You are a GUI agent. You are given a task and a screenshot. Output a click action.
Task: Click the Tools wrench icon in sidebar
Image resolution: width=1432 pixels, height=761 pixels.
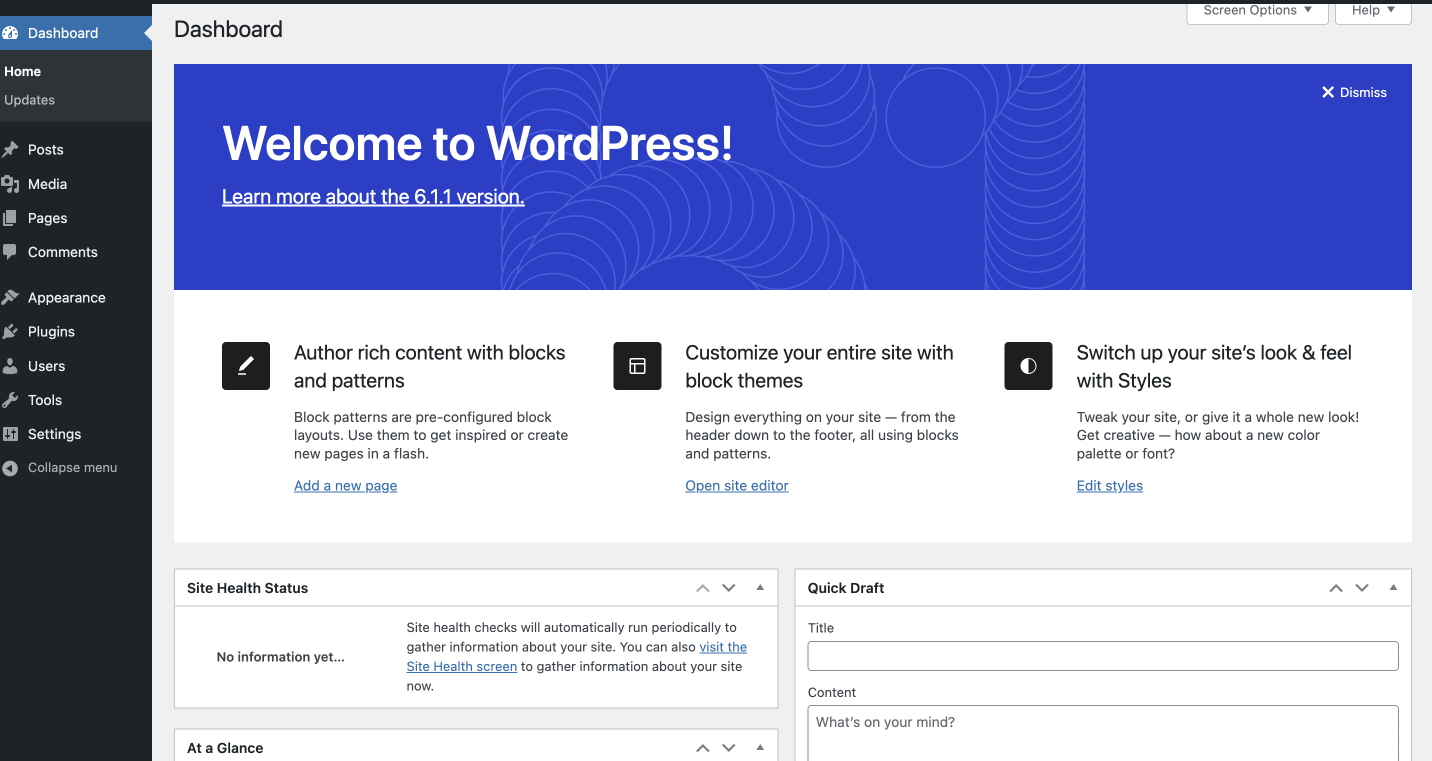pyautogui.click(x=11, y=400)
